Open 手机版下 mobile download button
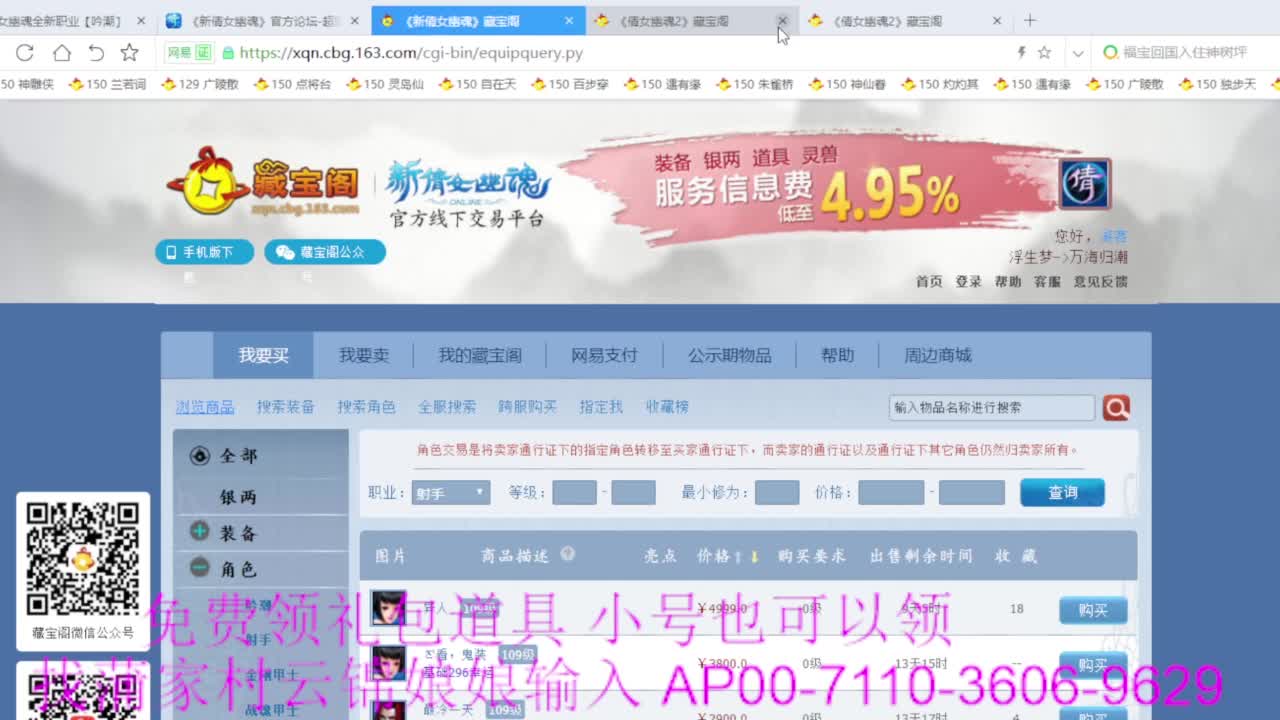 (x=204, y=252)
